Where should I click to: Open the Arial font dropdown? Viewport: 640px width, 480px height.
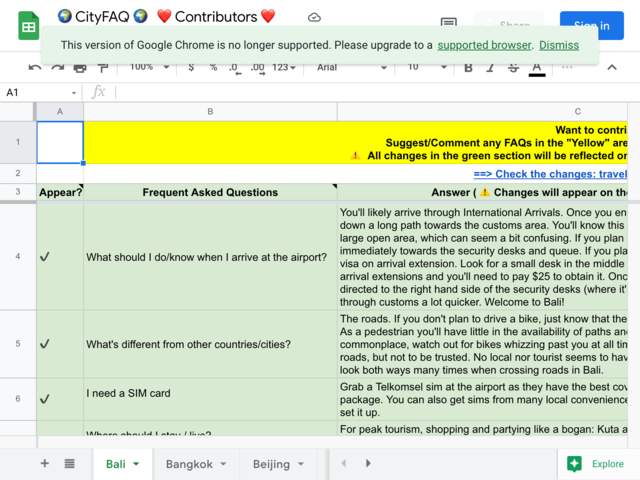[351, 67]
